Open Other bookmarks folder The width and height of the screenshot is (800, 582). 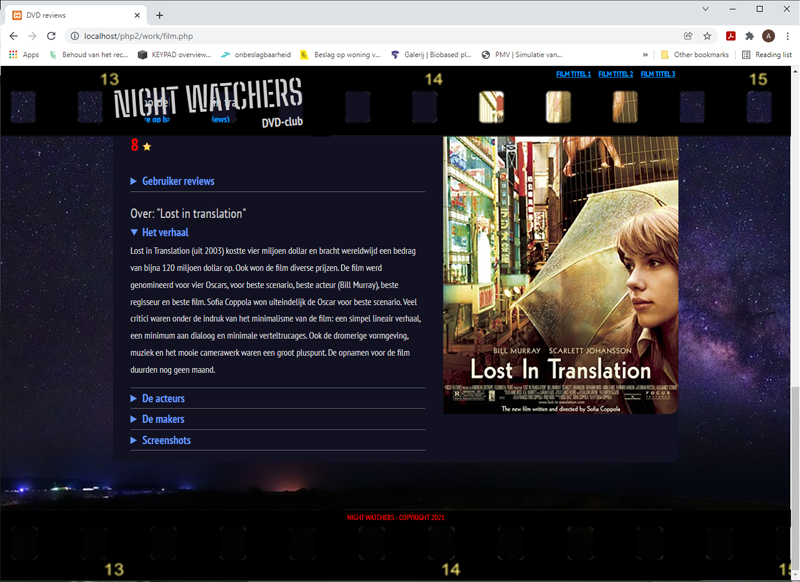(x=694, y=55)
